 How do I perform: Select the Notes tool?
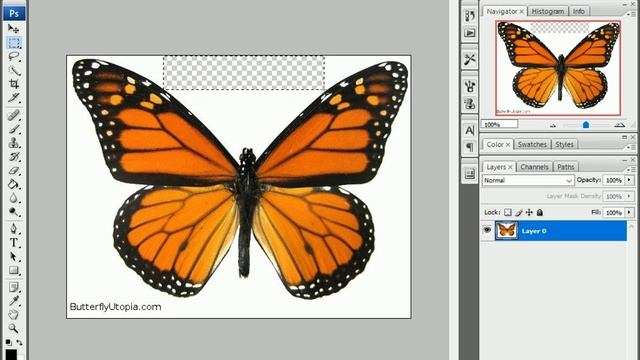tap(13, 287)
